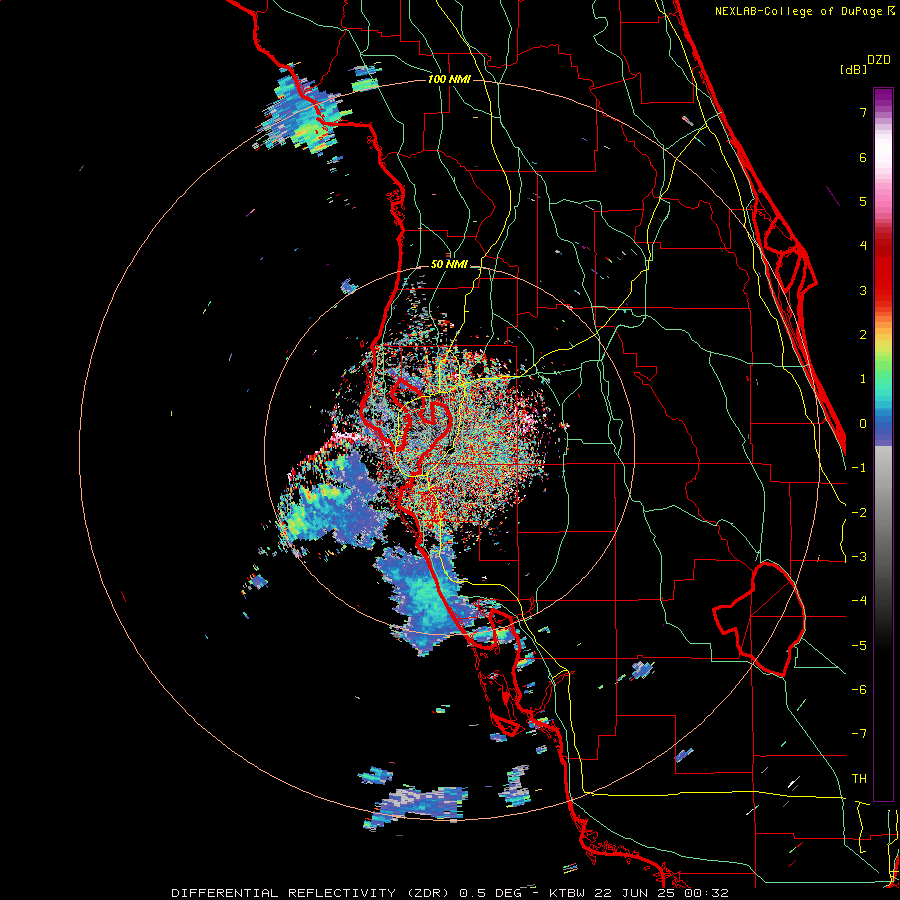Click the 0 tick label on scale
Image resolution: width=900 pixels, height=900 pixels.
(863, 424)
